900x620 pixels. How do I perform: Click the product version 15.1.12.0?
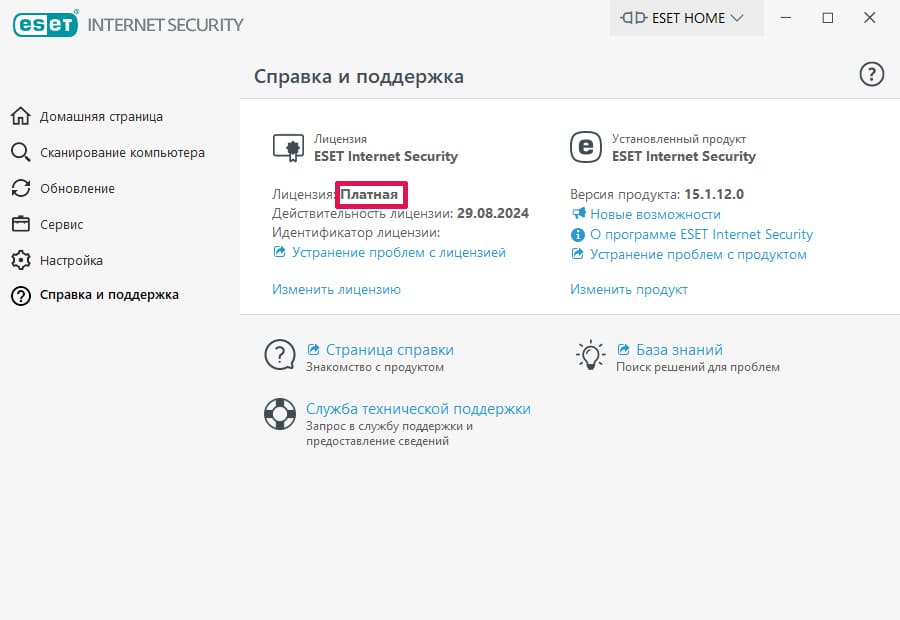pos(714,194)
